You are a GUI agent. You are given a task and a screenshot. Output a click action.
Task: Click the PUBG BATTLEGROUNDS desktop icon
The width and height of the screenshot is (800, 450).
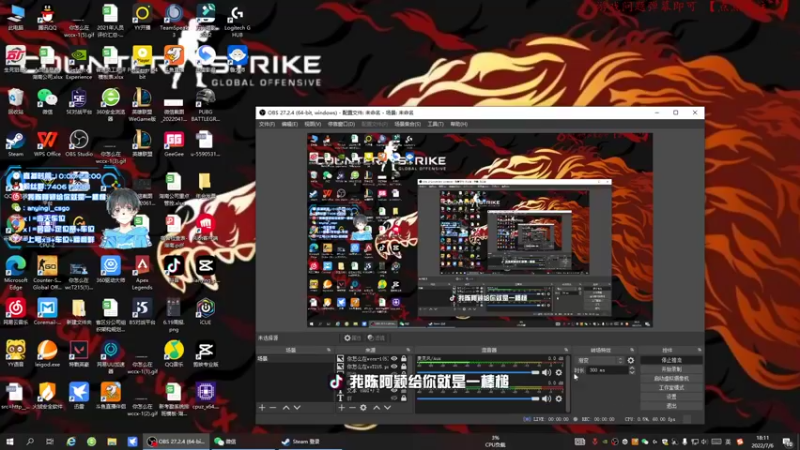[x=205, y=105]
